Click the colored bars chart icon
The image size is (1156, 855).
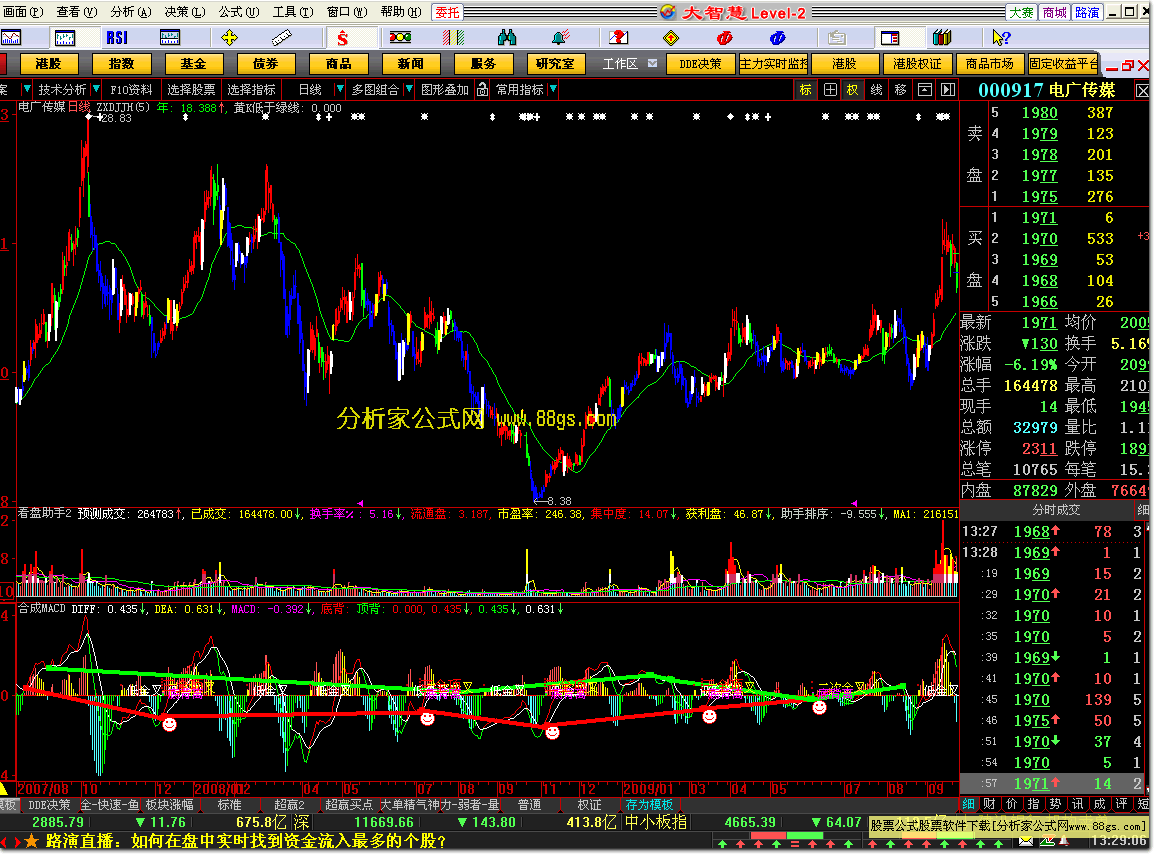pos(453,38)
